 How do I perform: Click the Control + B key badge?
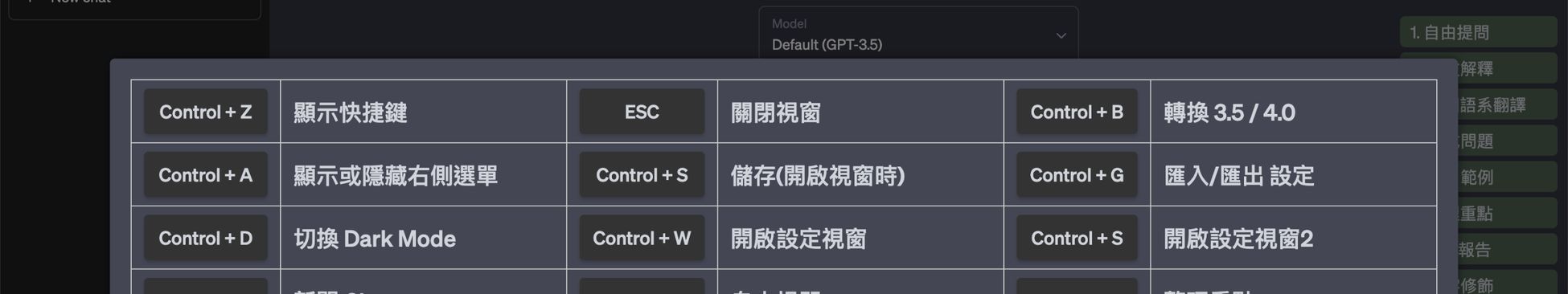[1077, 112]
